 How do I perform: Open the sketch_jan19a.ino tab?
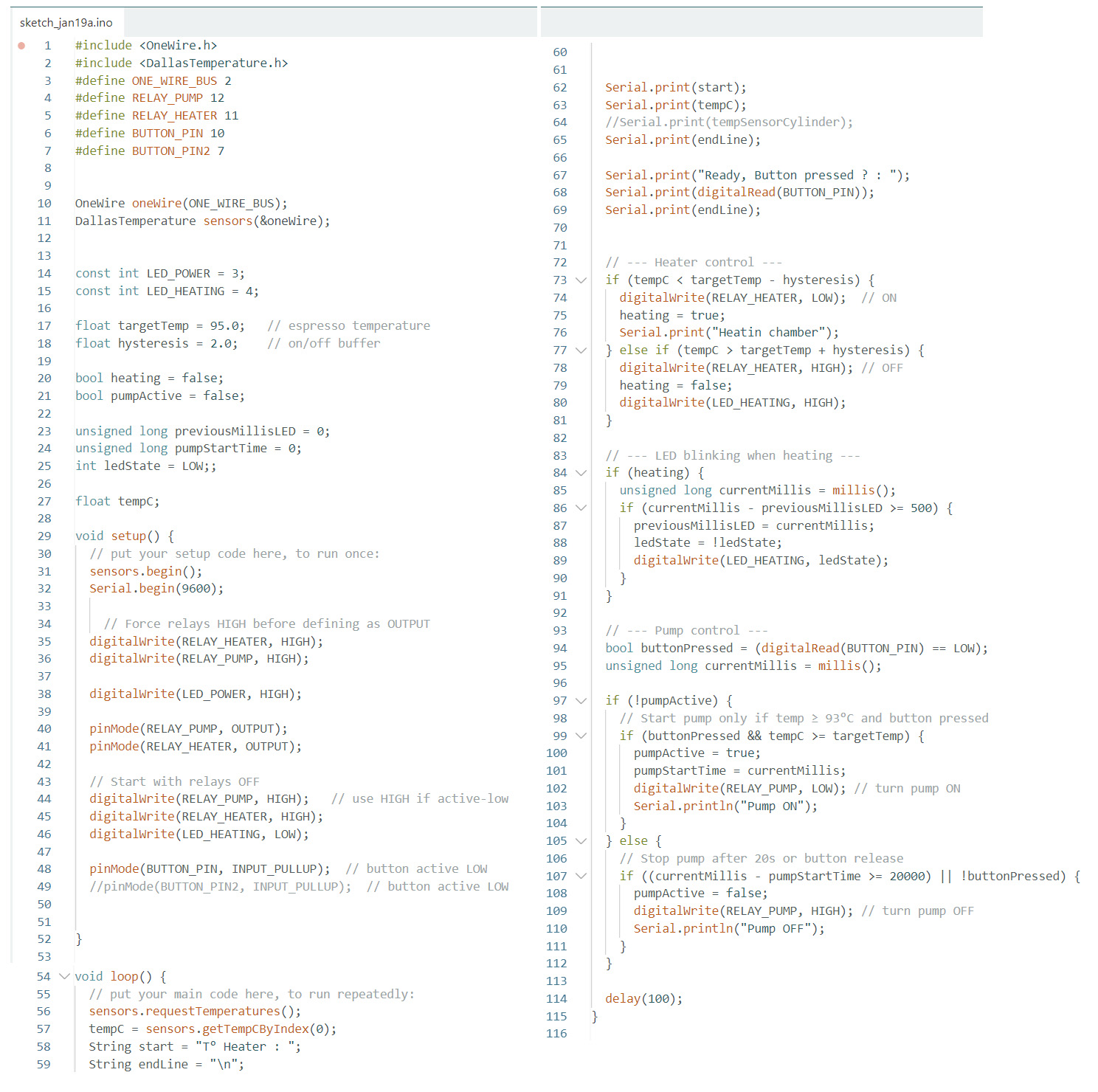click(x=66, y=23)
